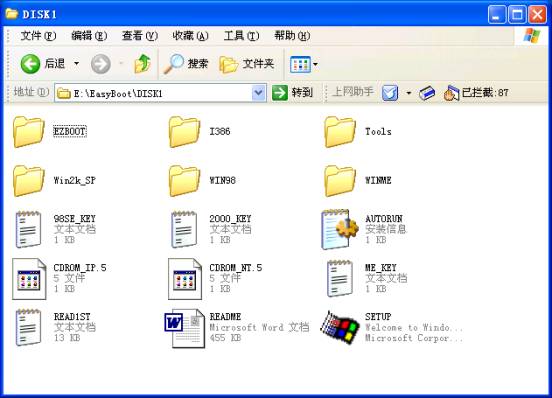Expand the Views dropdown arrow
Screen dimensions: 552x398
pyautogui.click(x=315, y=64)
